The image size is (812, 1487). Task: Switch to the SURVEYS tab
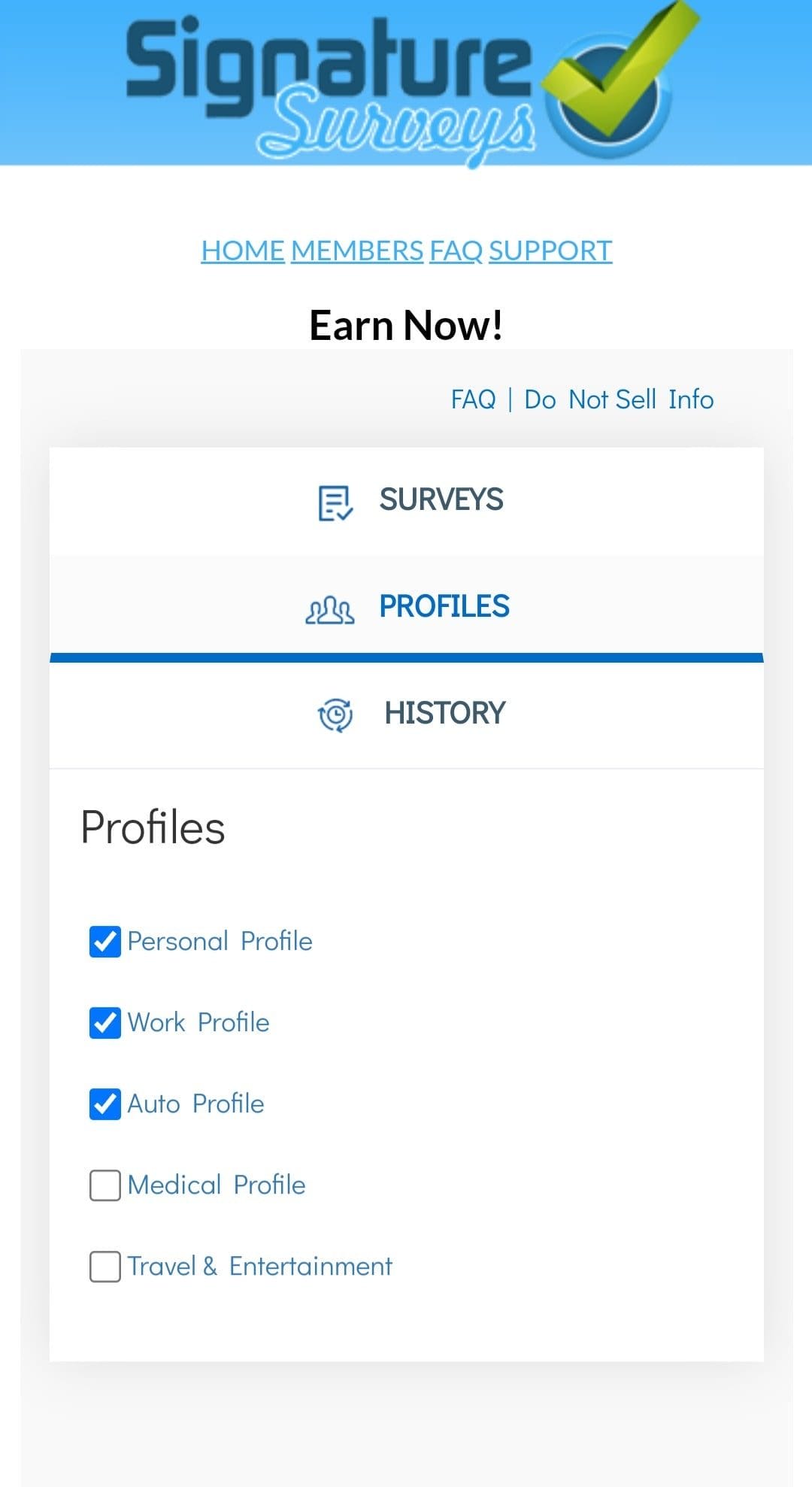[x=441, y=500]
